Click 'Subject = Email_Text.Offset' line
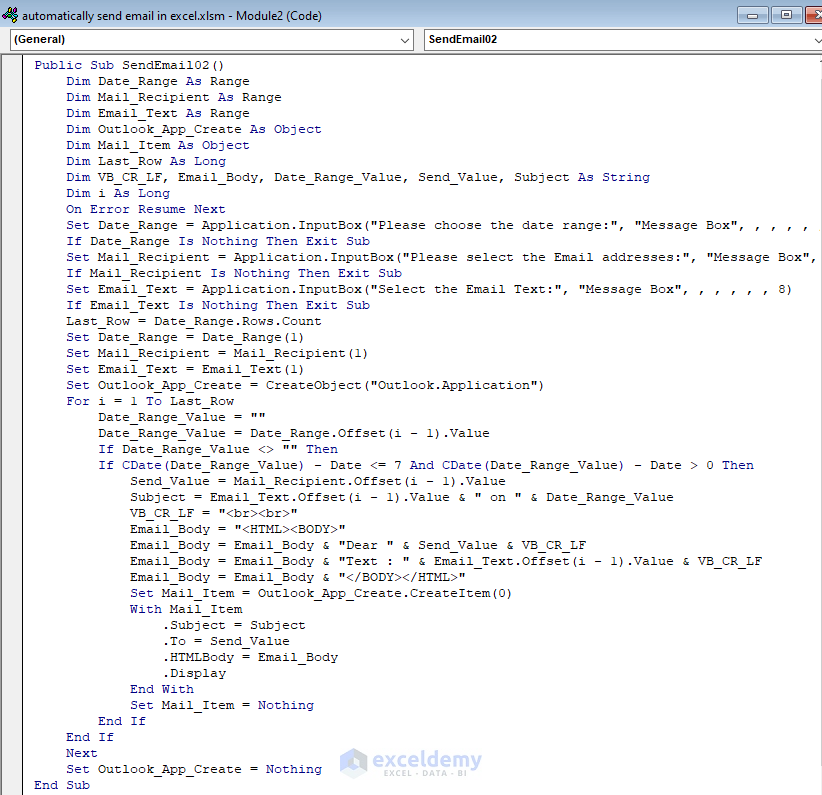 coord(402,497)
